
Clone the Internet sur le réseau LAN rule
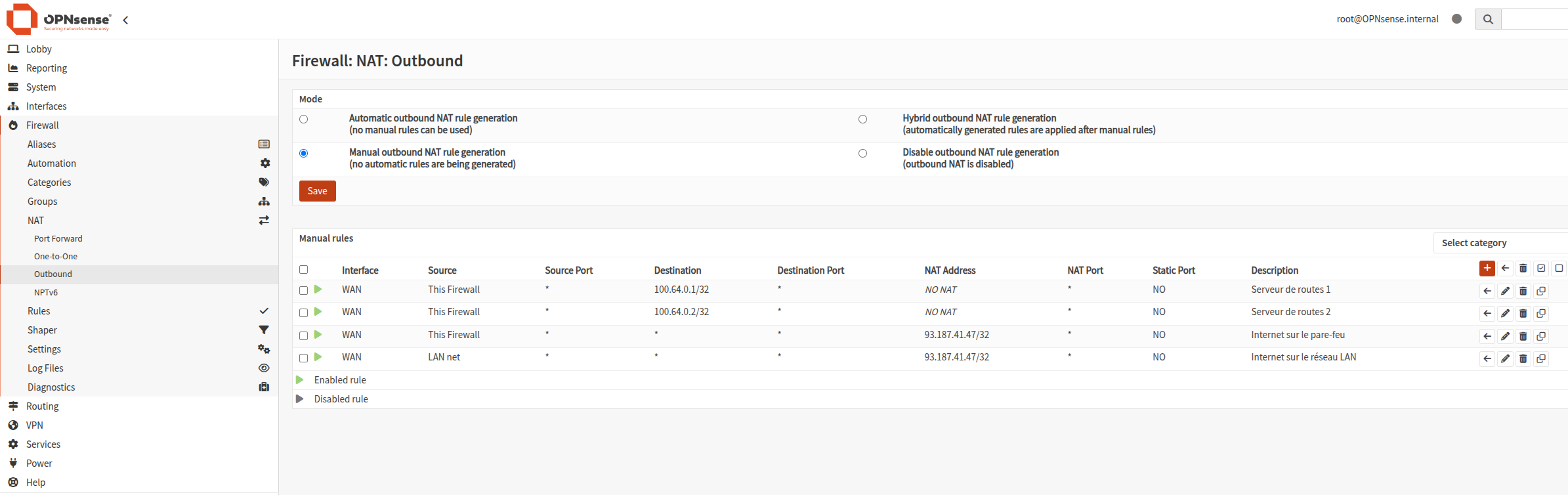click(1540, 358)
